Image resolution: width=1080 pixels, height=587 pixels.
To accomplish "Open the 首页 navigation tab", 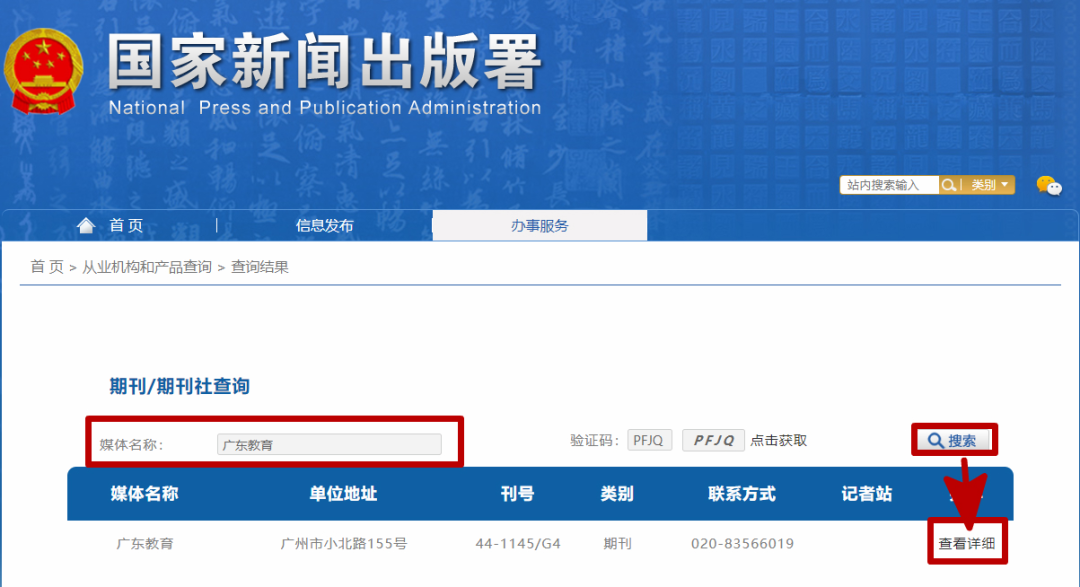I will point(126,225).
